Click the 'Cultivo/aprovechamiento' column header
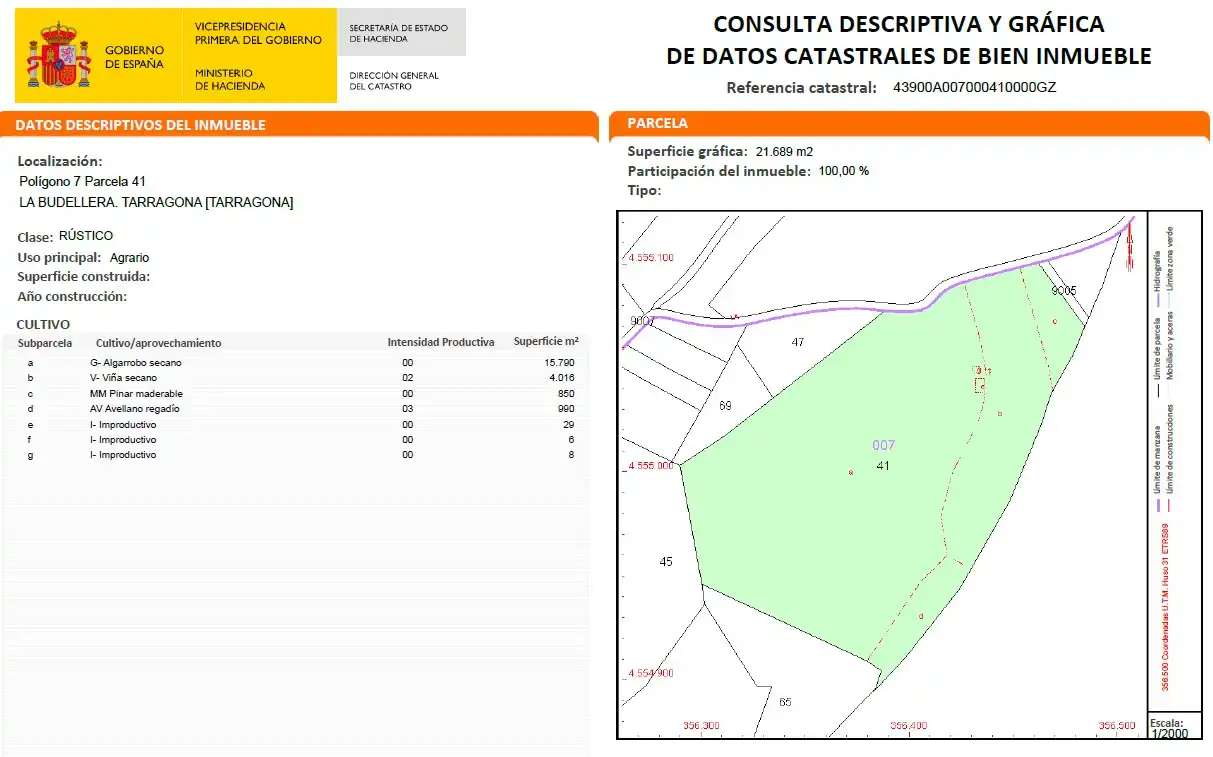The height and width of the screenshot is (757, 1213). click(x=158, y=343)
